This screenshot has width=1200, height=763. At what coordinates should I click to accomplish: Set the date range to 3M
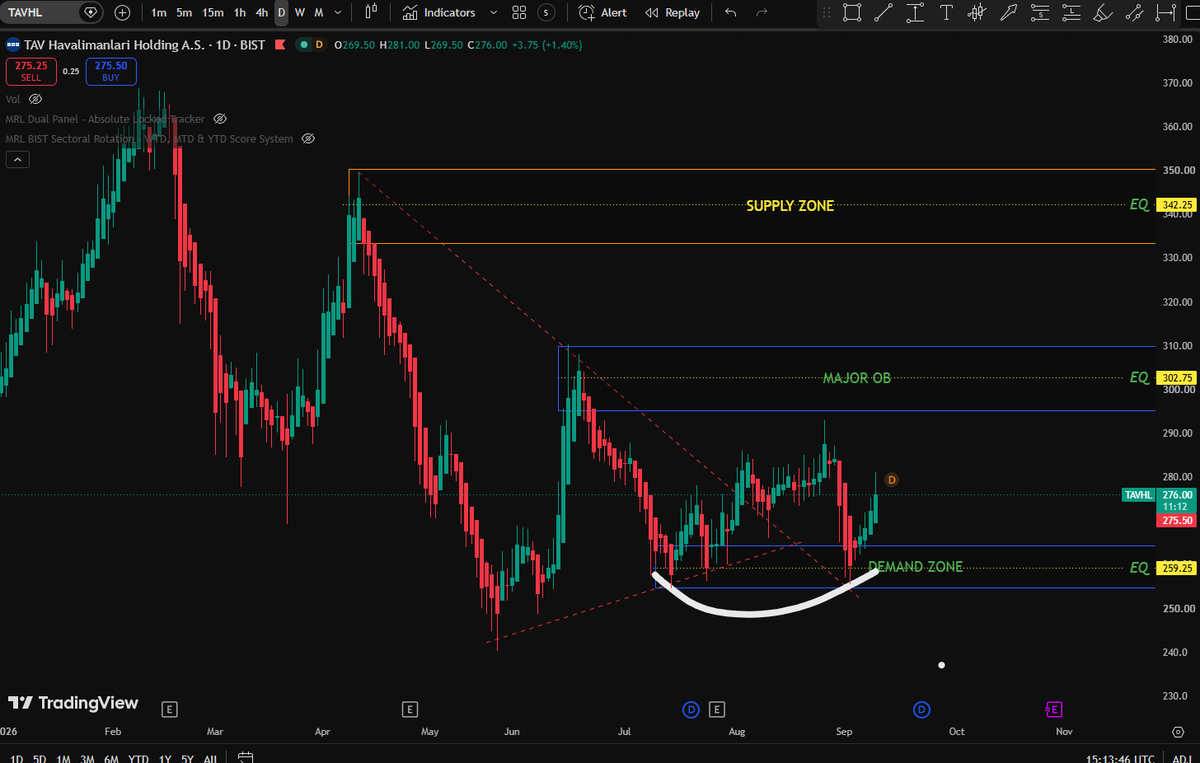pos(88,759)
